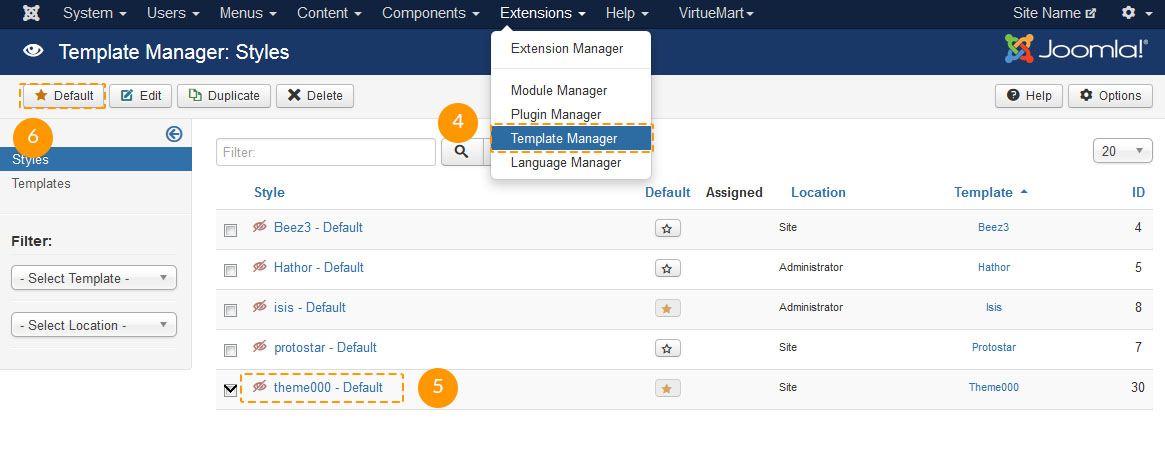
Task: Toggle default star for protostar style
Action: (x=667, y=348)
